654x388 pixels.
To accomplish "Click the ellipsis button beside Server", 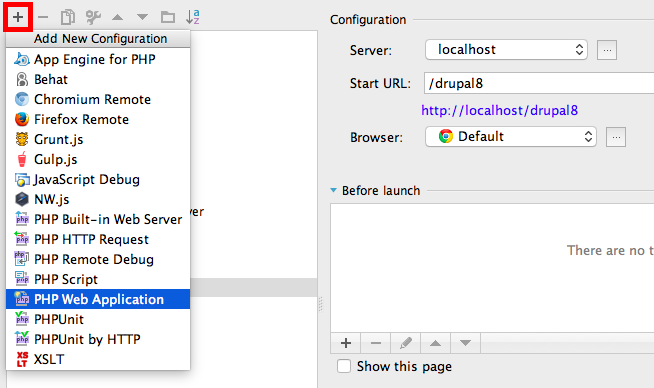I will click(607, 50).
